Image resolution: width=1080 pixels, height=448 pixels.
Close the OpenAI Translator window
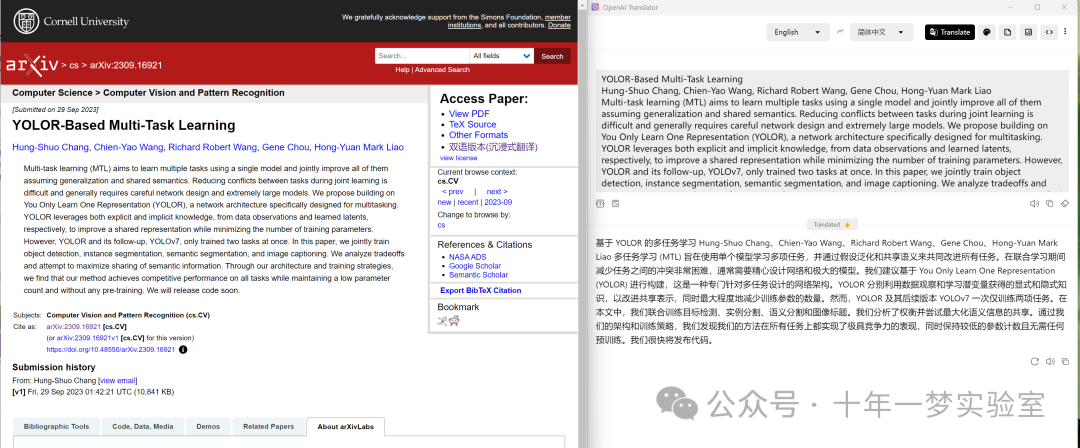(x=1066, y=7)
